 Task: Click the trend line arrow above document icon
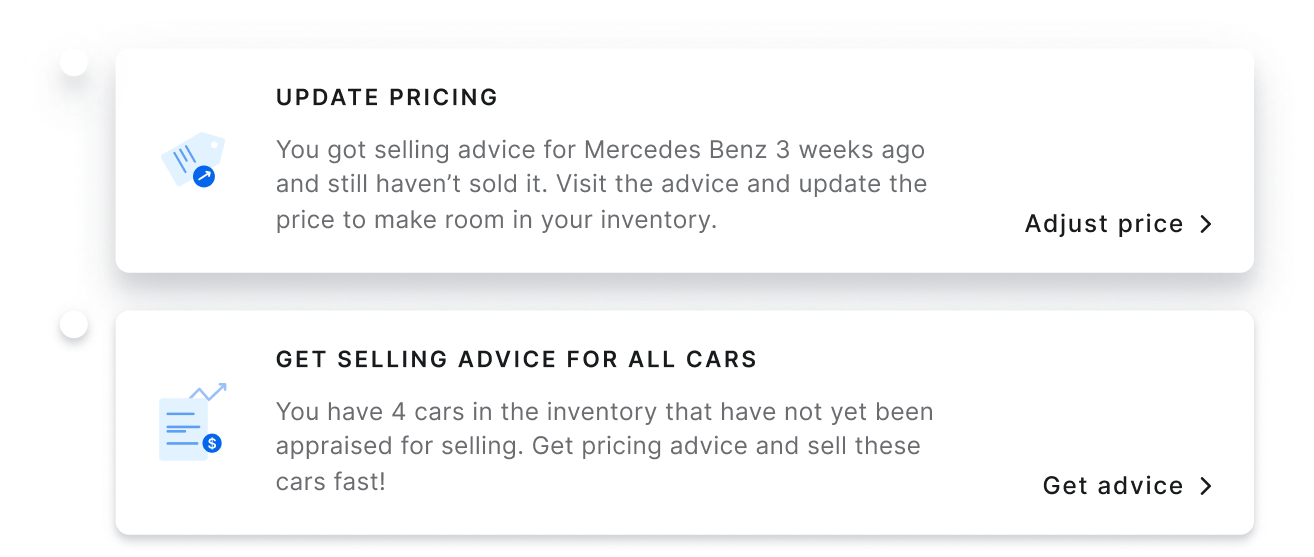(x=209, y=391)
